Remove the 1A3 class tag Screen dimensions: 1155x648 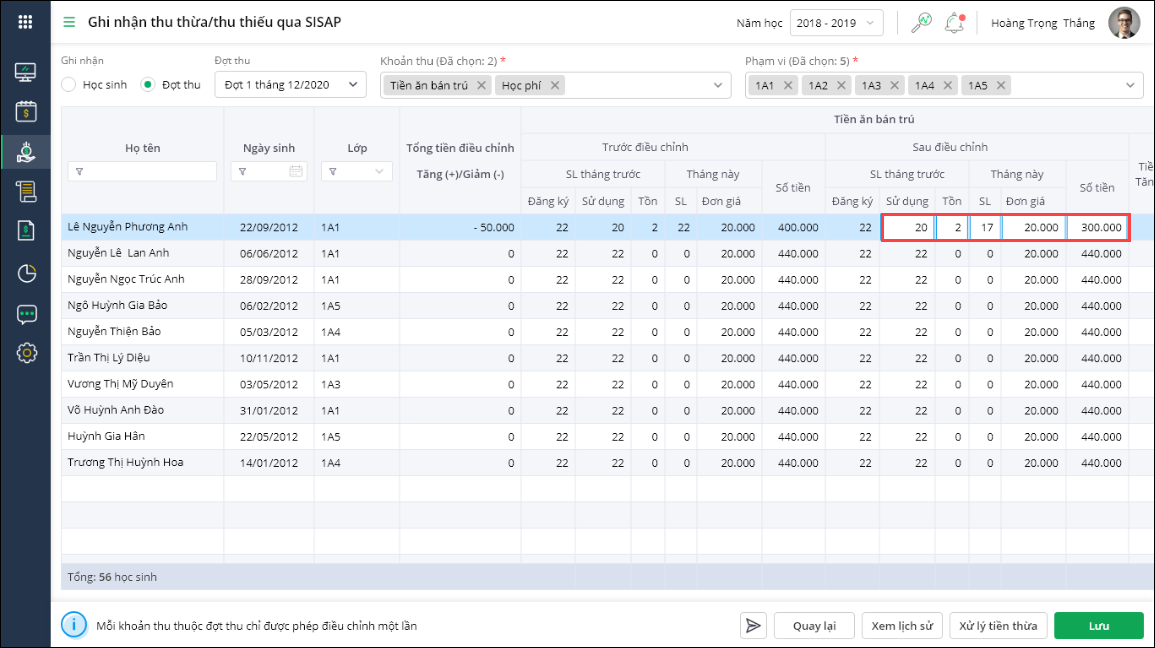tap(894, 86)
